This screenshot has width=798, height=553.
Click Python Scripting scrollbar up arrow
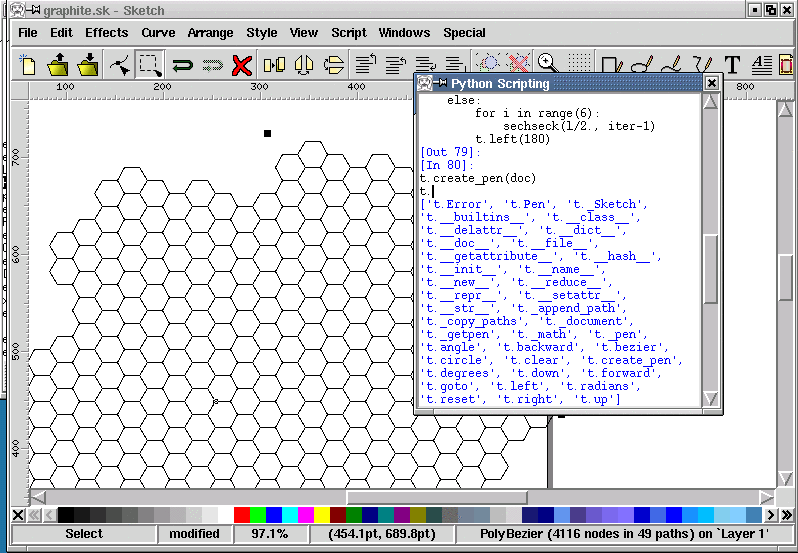(x=710, y=102)
